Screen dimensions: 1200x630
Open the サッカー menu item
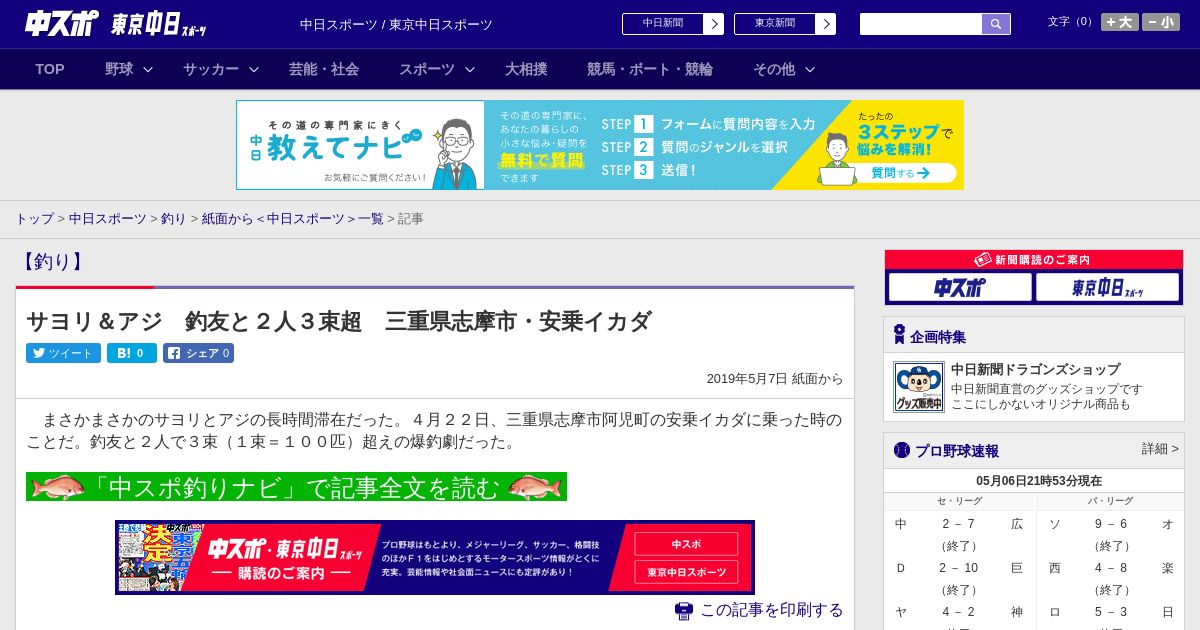(211, 69)
